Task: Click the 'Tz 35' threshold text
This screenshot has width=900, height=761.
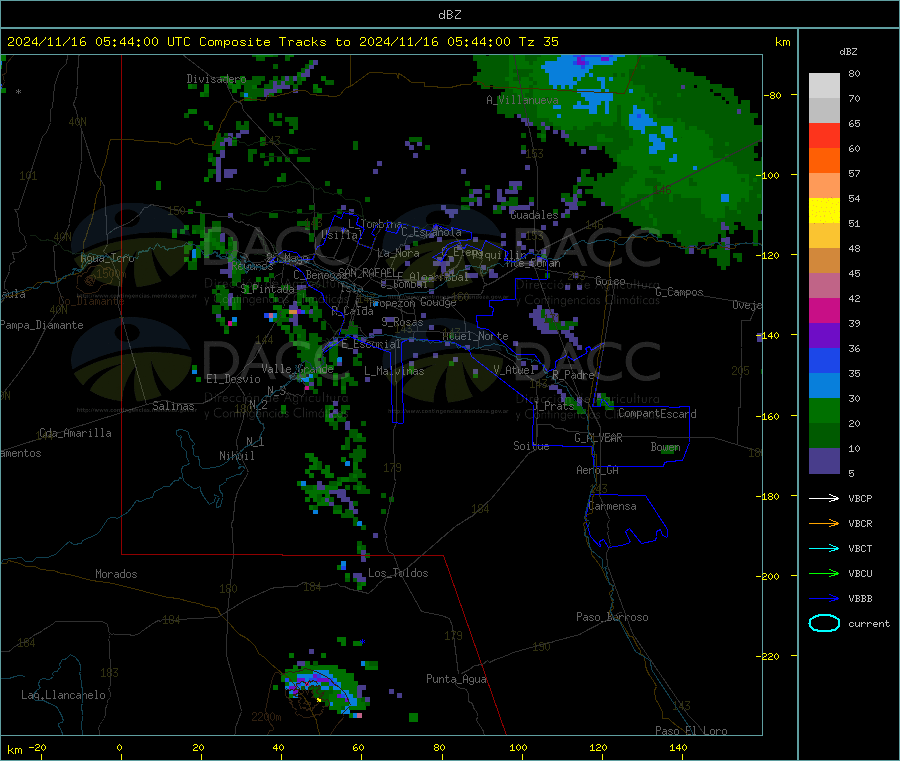Action: [538, 42]
